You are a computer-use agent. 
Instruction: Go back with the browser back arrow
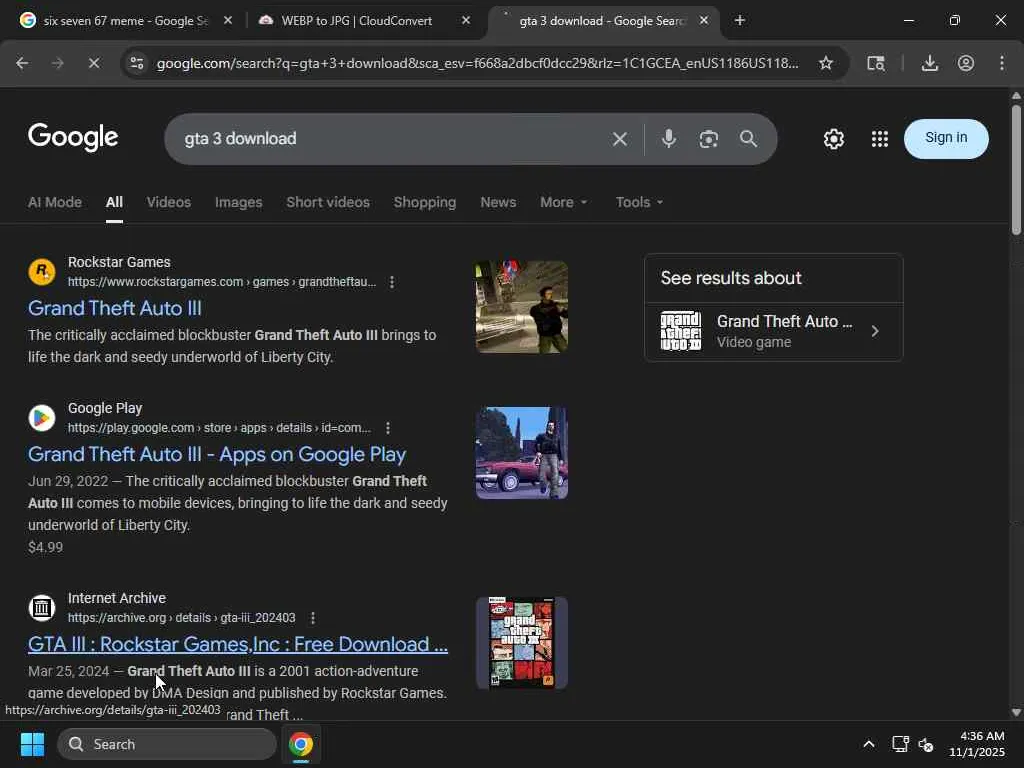22,63
